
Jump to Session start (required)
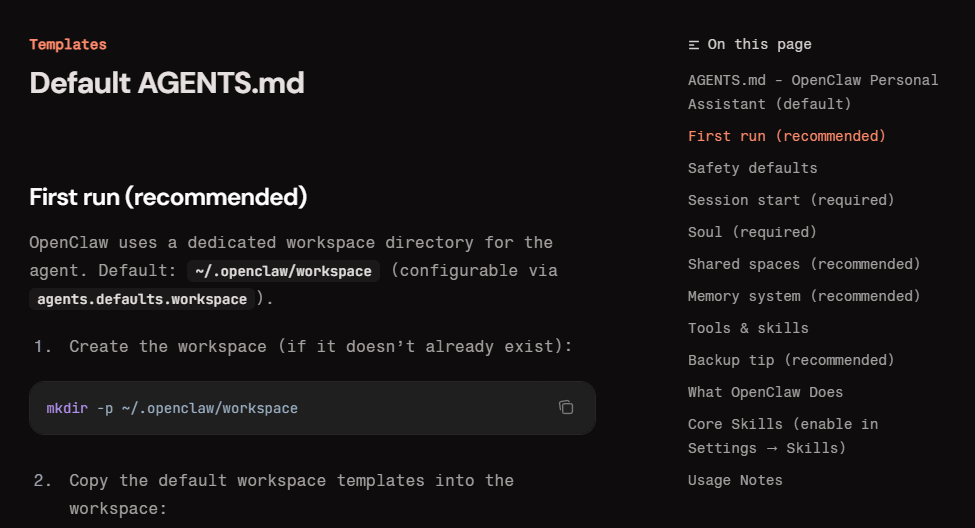[x=791, y=200]
